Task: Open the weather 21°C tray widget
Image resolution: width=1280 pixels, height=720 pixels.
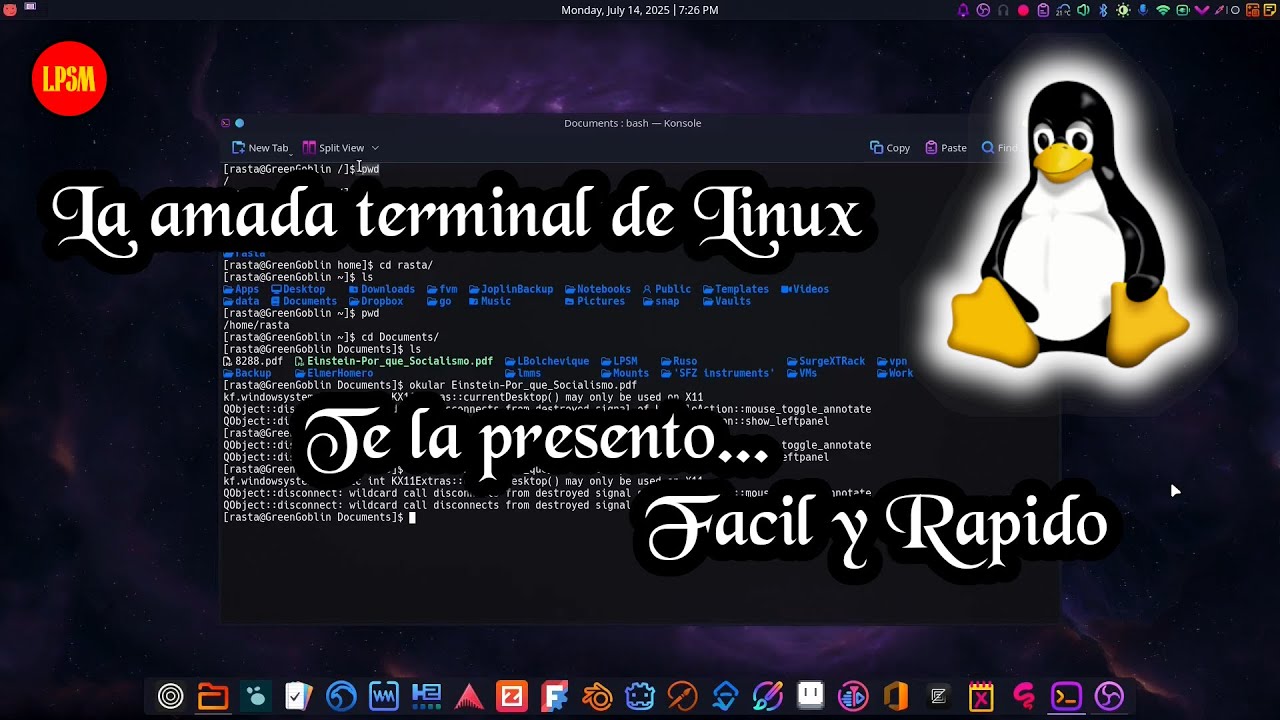Action: pyautogui.click(x=1063, y=10)
